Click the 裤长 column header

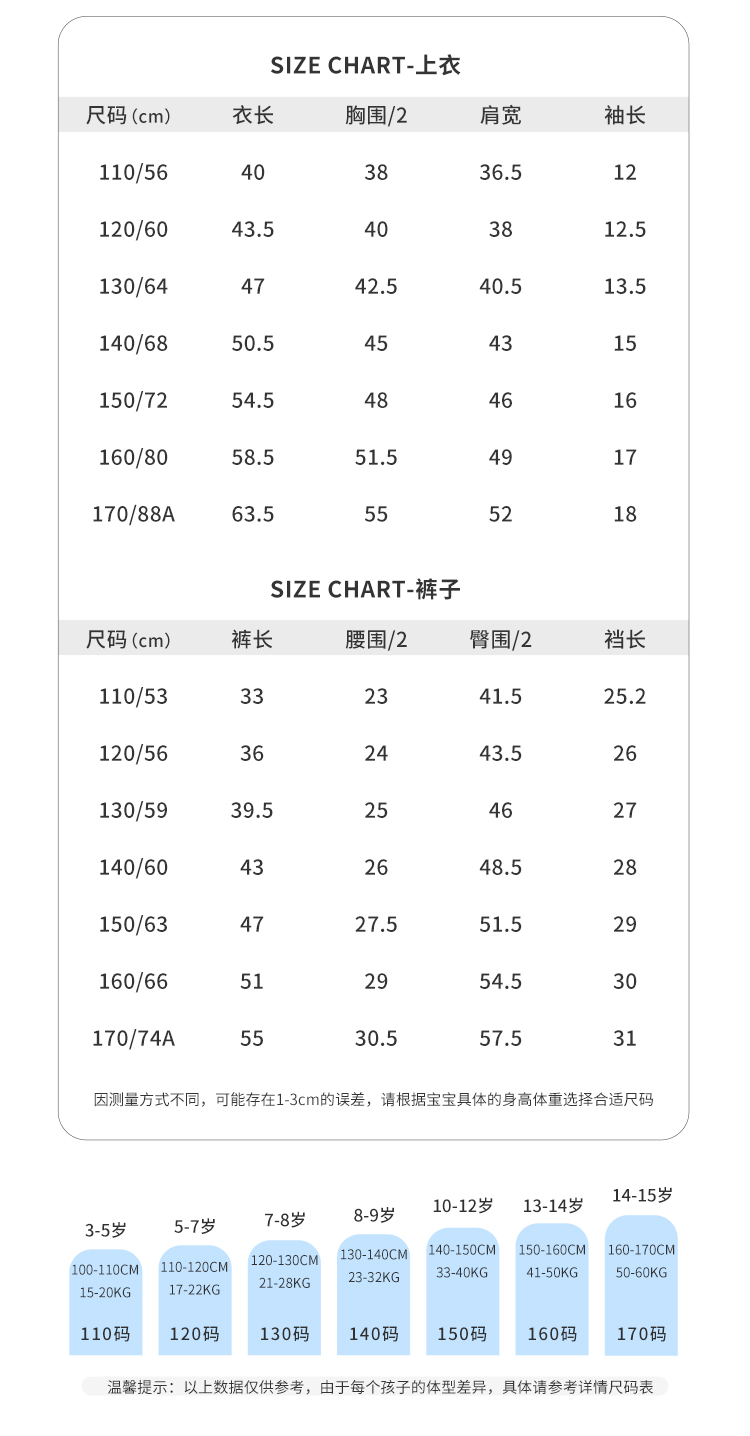[252, 639]
